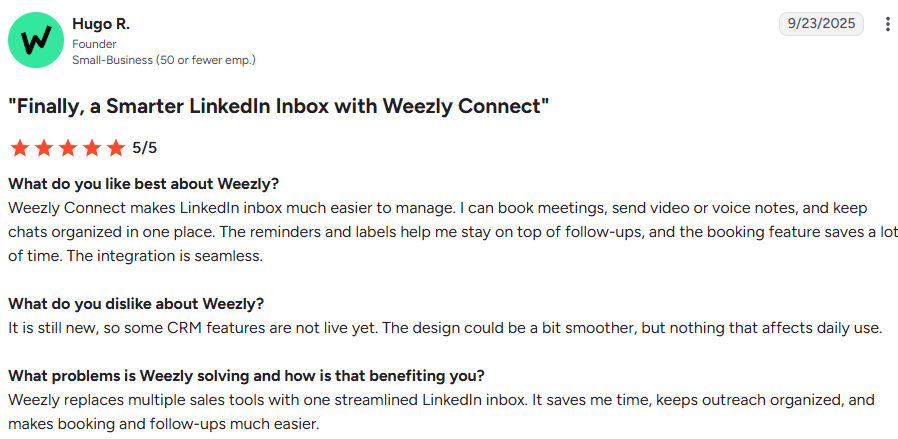The image size is (898, 439).
Task: Click the "What problems is Weezly solving" heading
Action: tap(246, 376)
